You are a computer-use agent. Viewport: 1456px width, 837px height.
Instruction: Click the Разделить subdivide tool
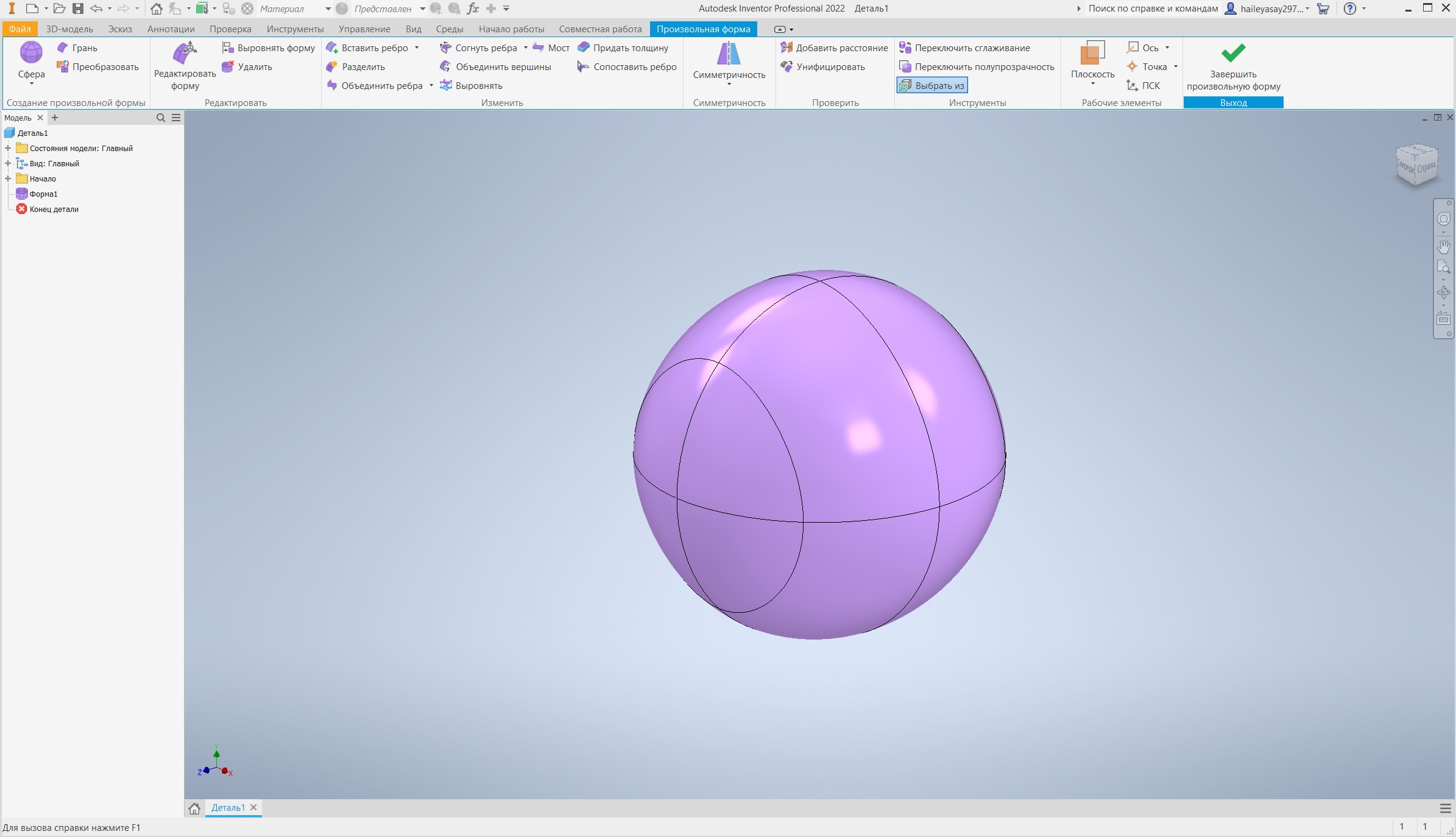pos(356,66)
